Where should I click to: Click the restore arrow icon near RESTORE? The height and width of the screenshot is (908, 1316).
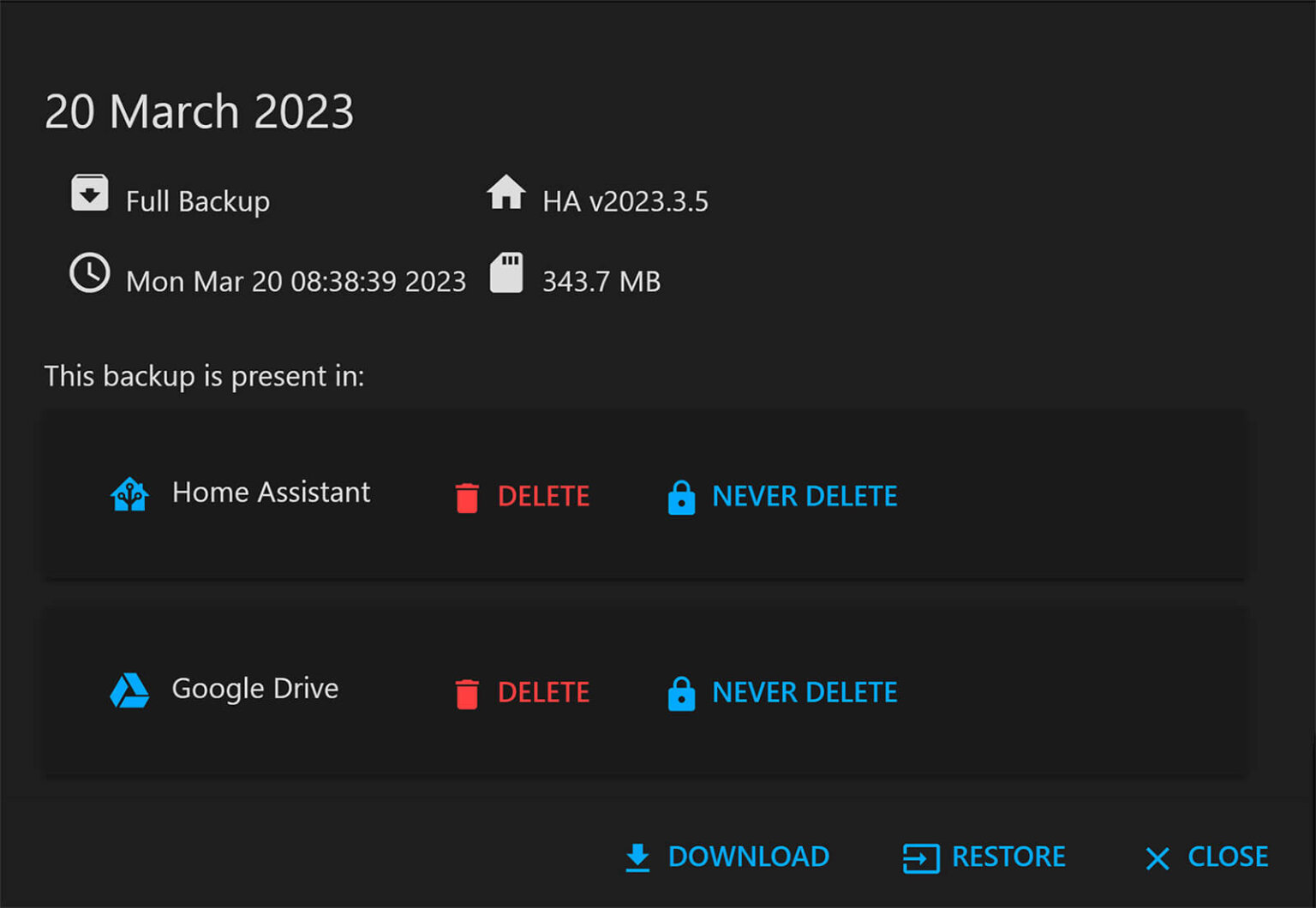coord(920,857)
